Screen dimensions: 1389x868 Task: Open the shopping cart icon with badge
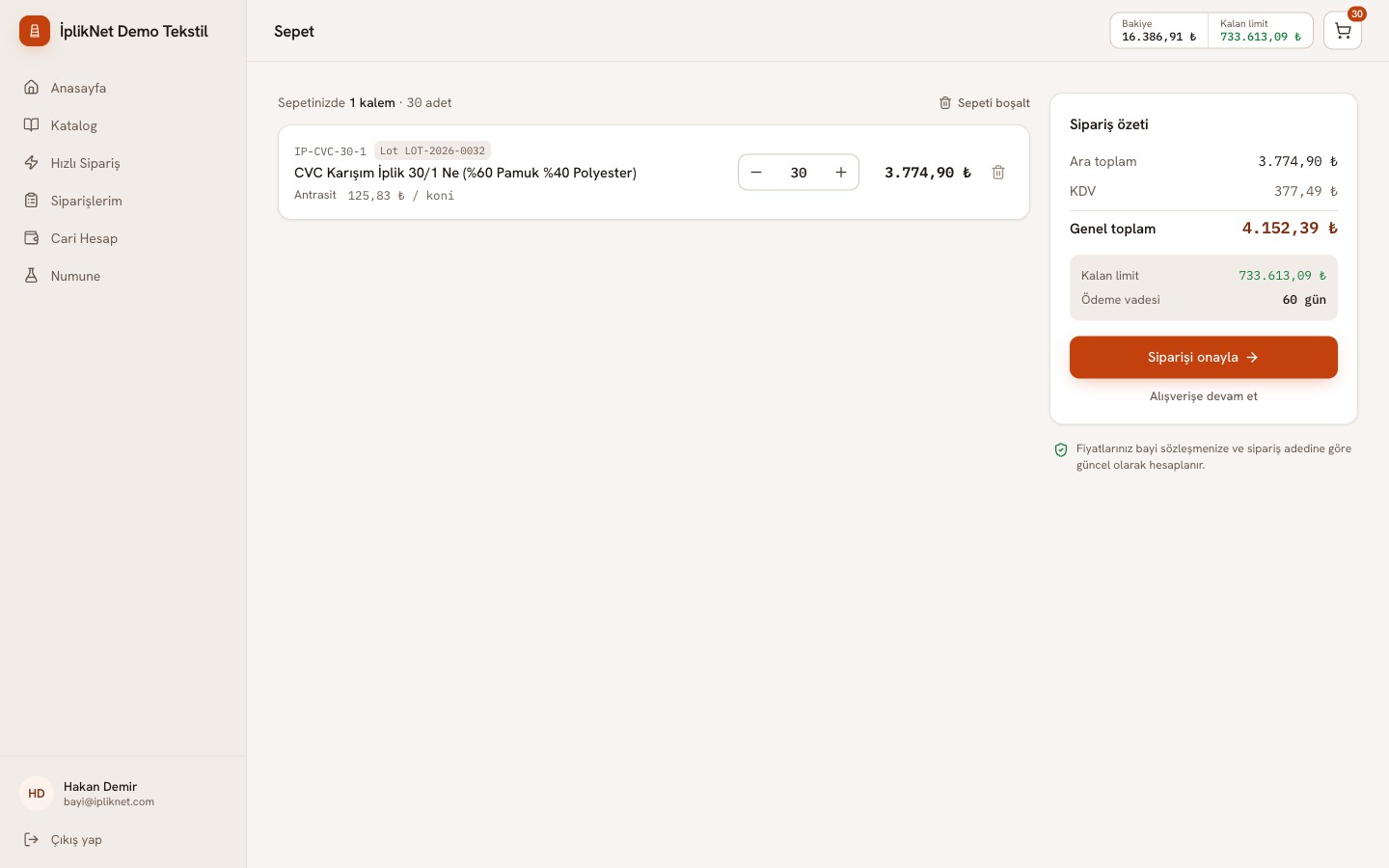tap(1343, 31)
